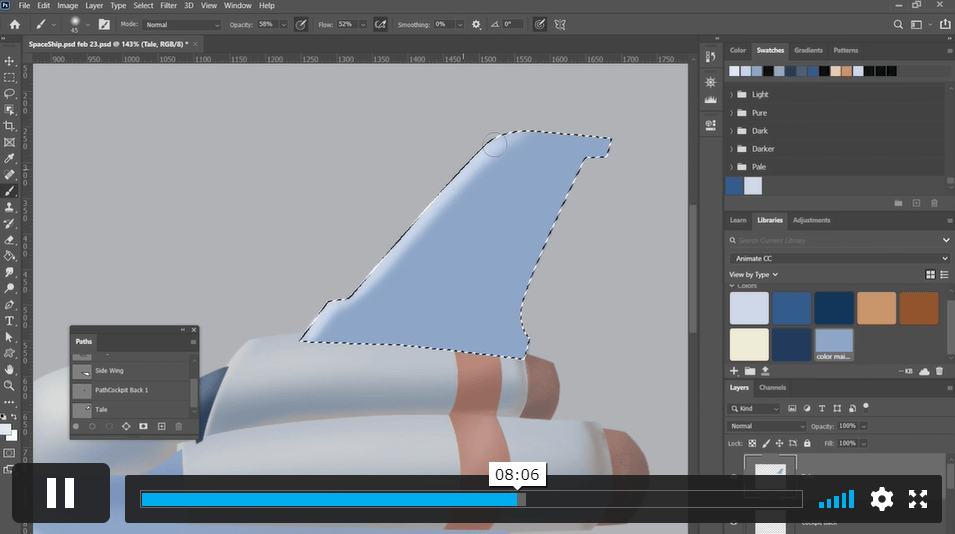Switch to the Adjustments tab

(811, 220)
